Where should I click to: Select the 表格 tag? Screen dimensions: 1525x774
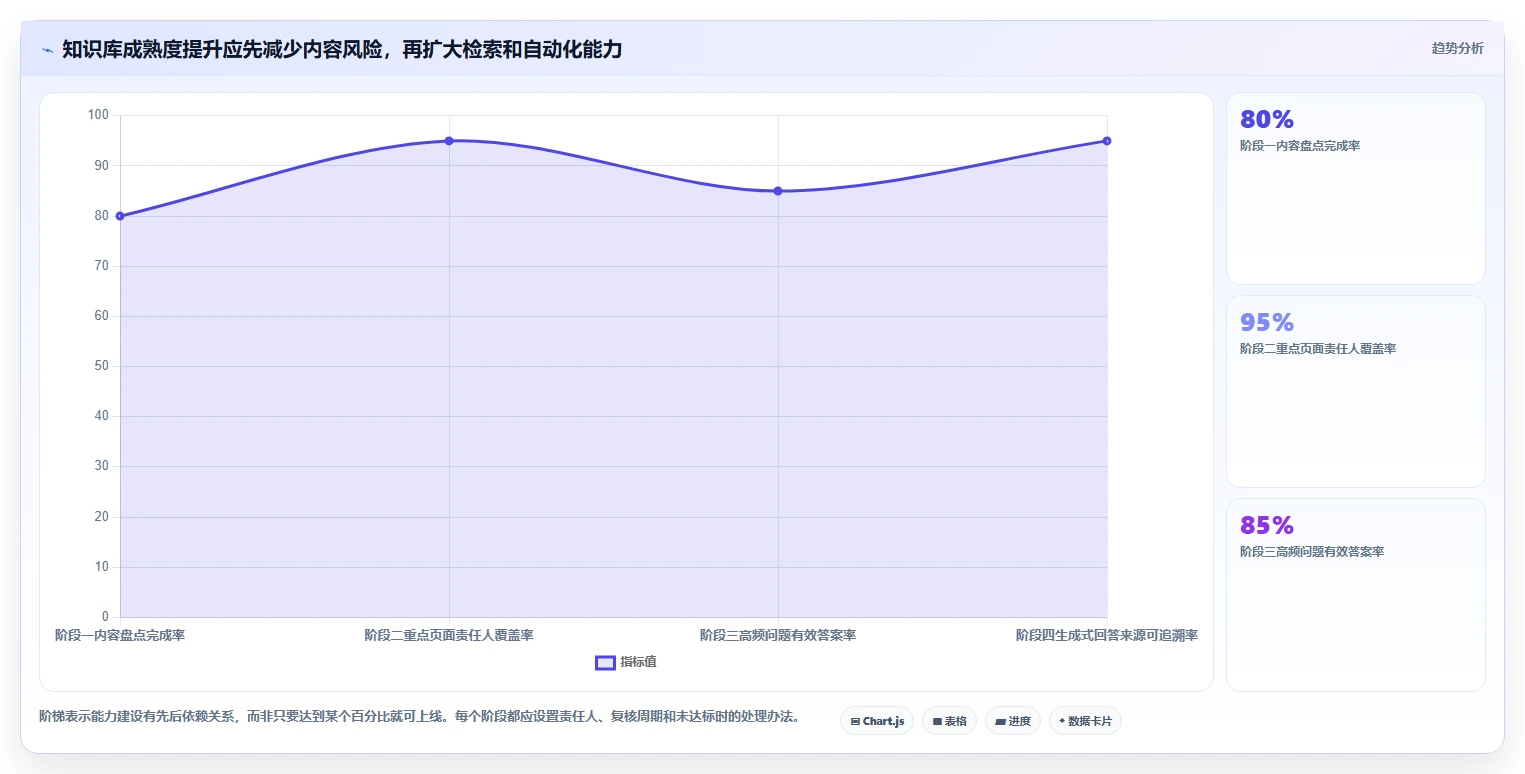[949, 721]
